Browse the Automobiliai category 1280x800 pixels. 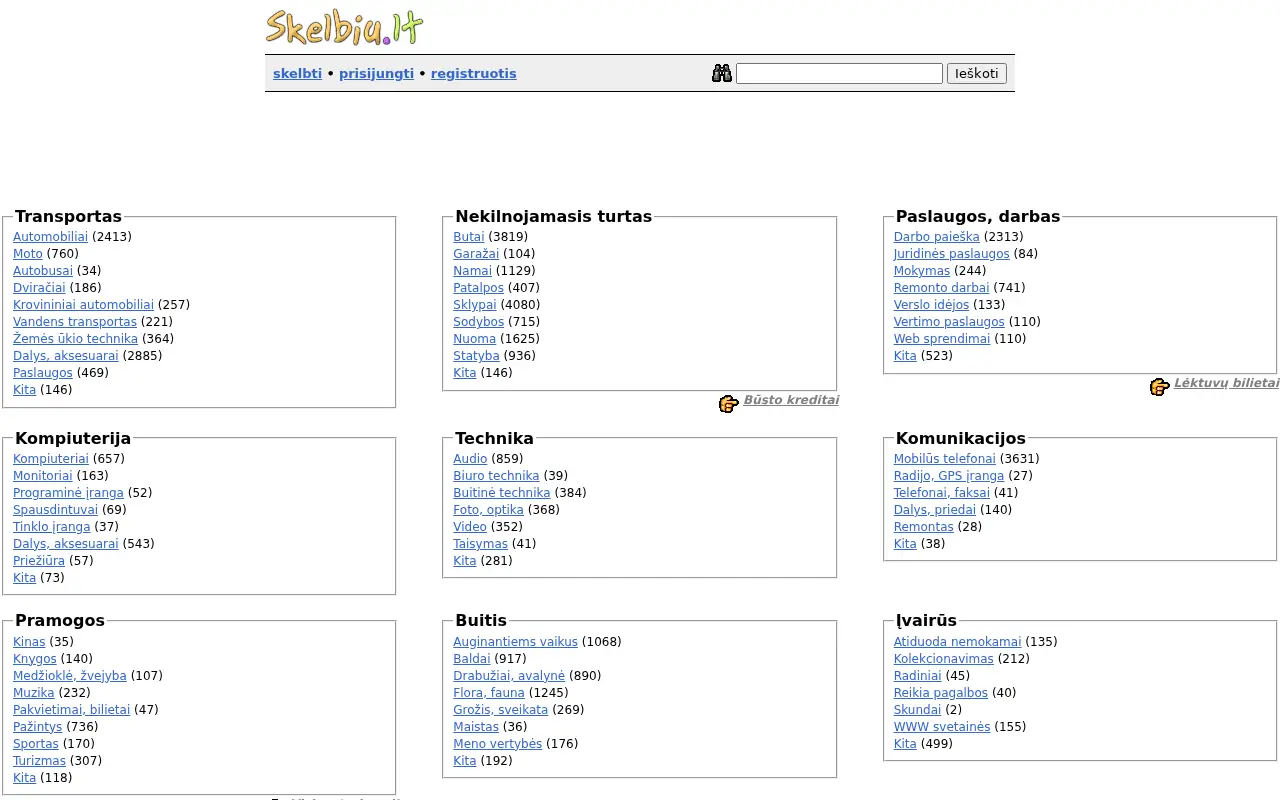pos(51,237)
